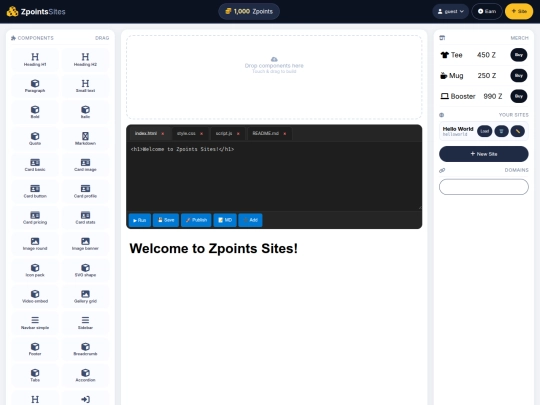Select the Card image component
This screenshot has height=405, width=540.
[x=85, y=165]
